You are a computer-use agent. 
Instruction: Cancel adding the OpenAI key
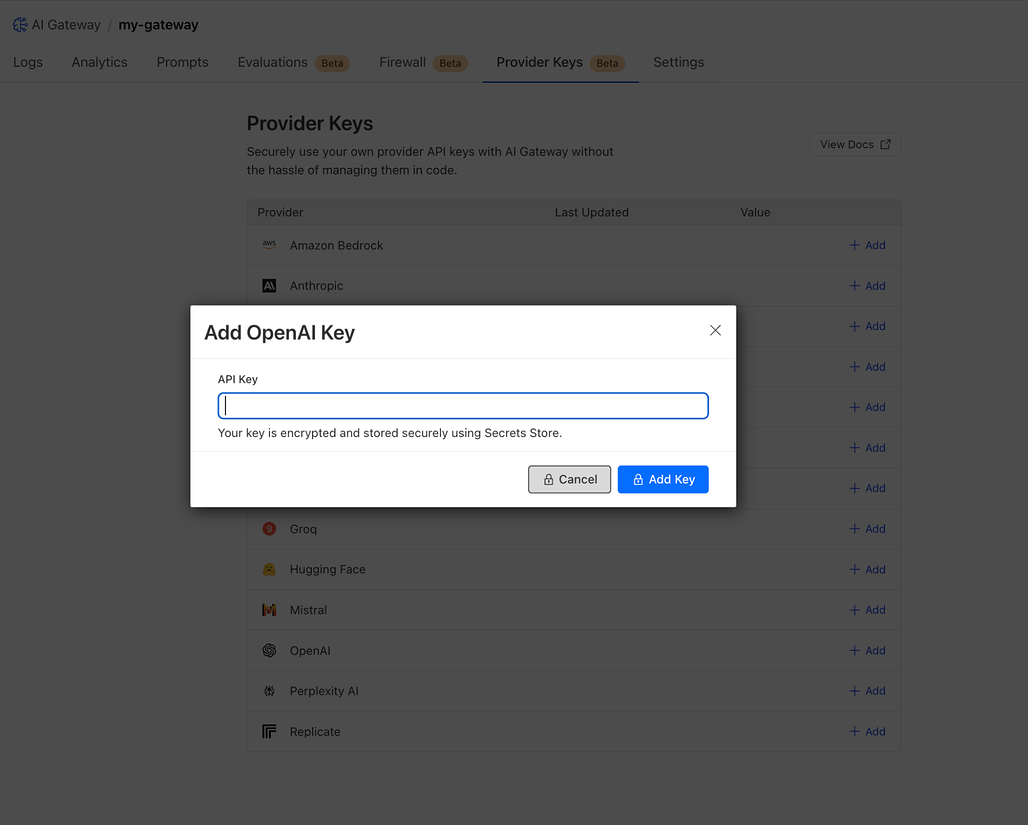569,479
